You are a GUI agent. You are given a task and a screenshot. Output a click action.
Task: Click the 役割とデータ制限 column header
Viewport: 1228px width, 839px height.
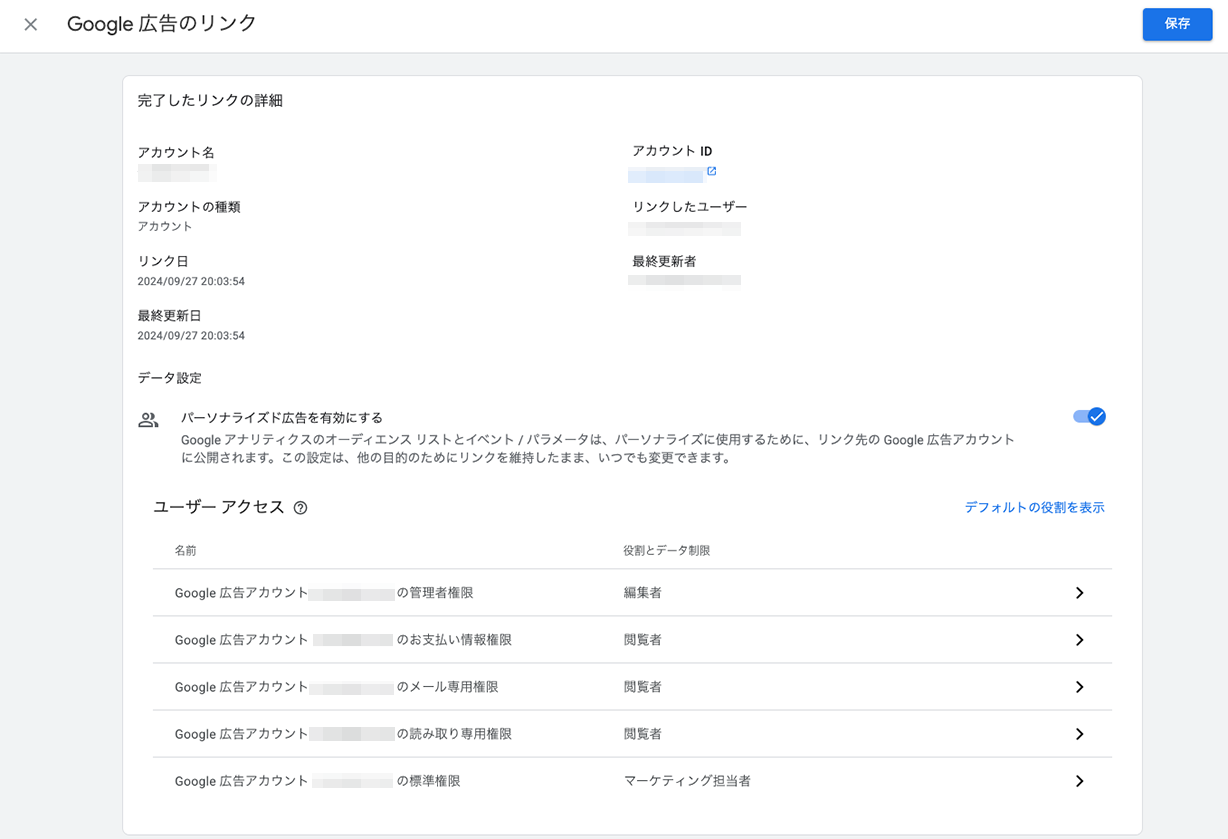(667, 551)
